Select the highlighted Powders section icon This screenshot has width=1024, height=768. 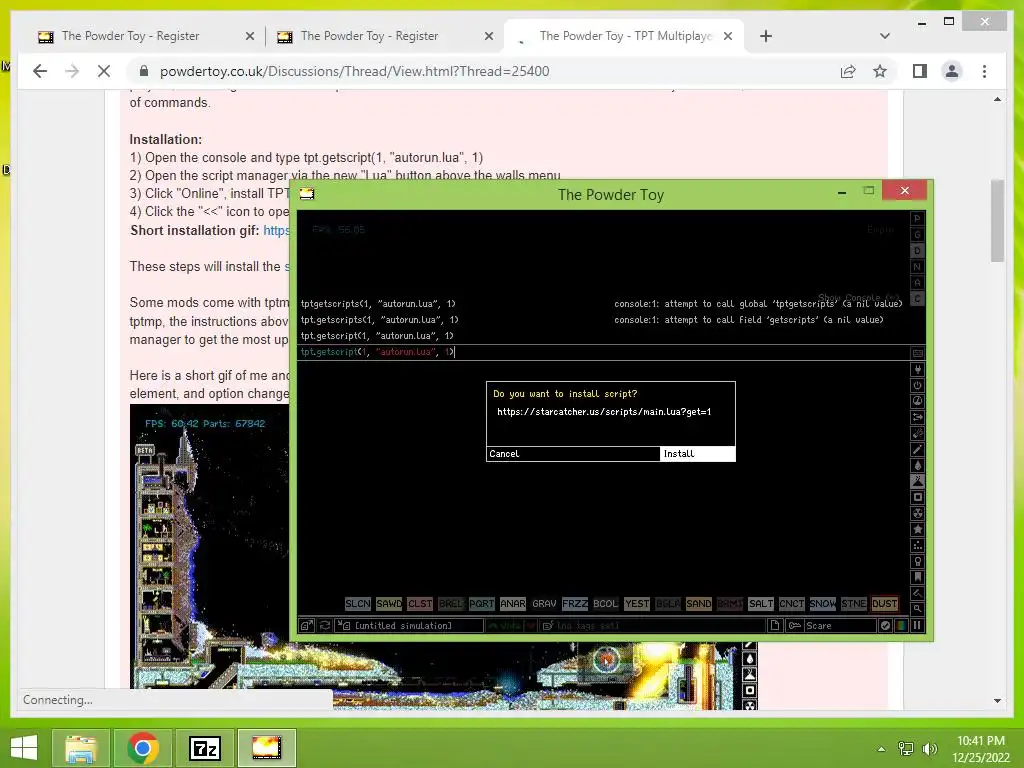[918, 481]
